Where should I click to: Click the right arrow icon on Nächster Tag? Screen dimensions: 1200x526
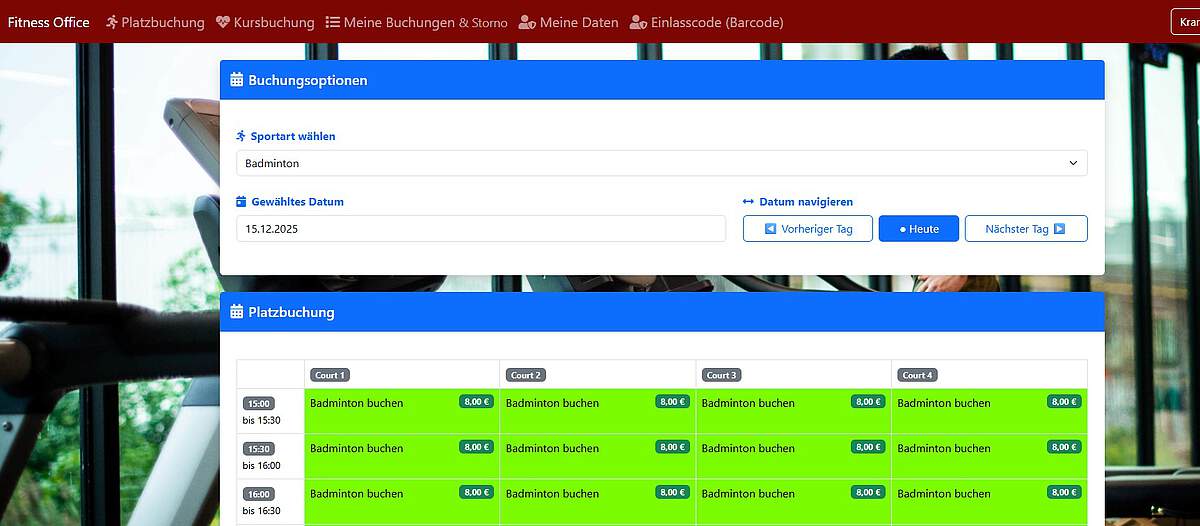pyautogui.click(x=1060, y=229)
